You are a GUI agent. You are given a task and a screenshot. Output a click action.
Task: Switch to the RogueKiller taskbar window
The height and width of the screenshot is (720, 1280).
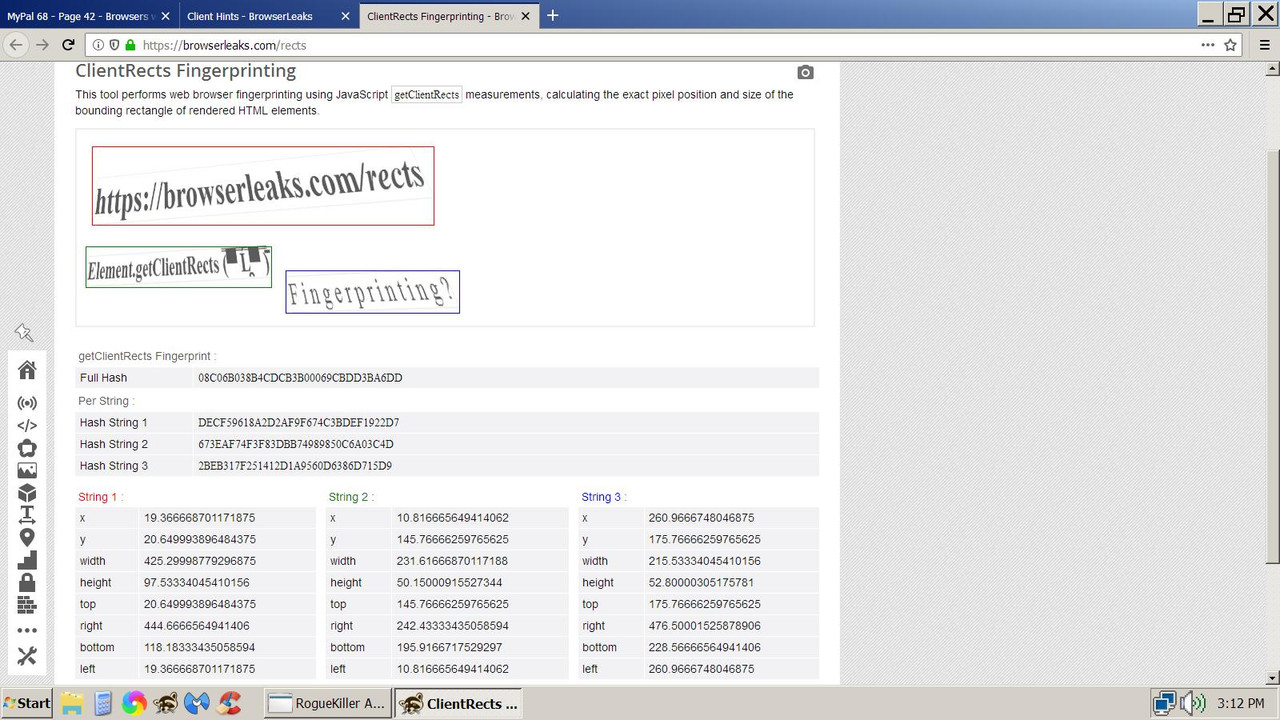click(x=328, y=703)
